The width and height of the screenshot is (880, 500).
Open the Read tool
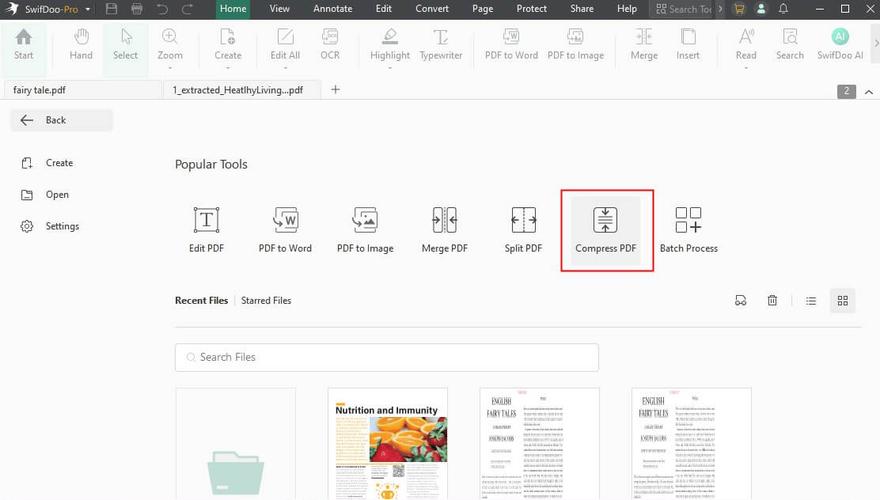746,45
